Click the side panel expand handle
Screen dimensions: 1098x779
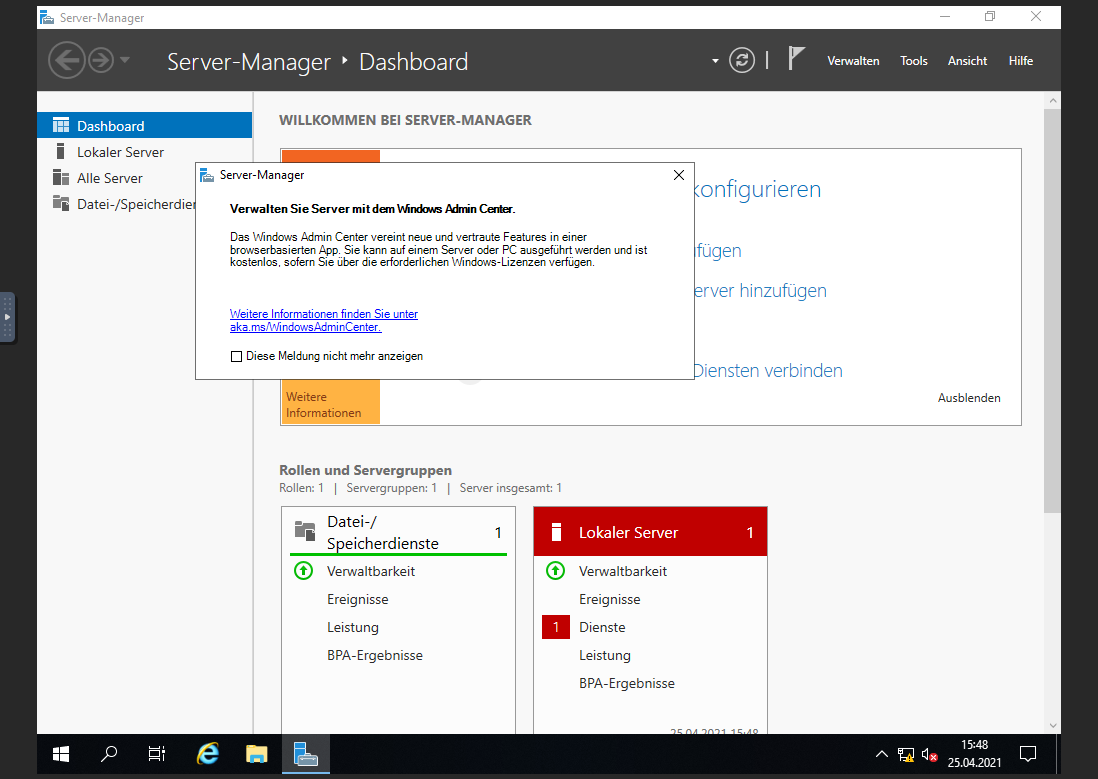click(7, 317)
